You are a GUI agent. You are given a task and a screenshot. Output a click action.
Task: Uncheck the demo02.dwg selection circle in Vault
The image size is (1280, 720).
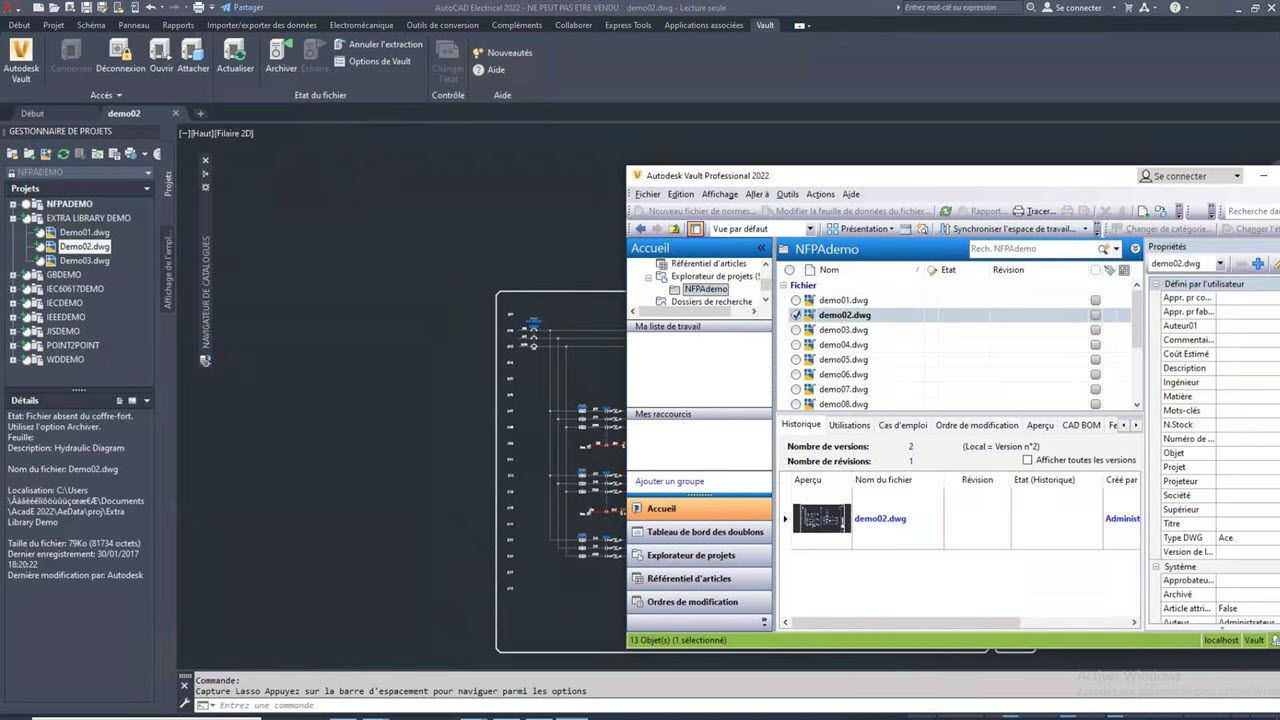click(x=796, y=315)
